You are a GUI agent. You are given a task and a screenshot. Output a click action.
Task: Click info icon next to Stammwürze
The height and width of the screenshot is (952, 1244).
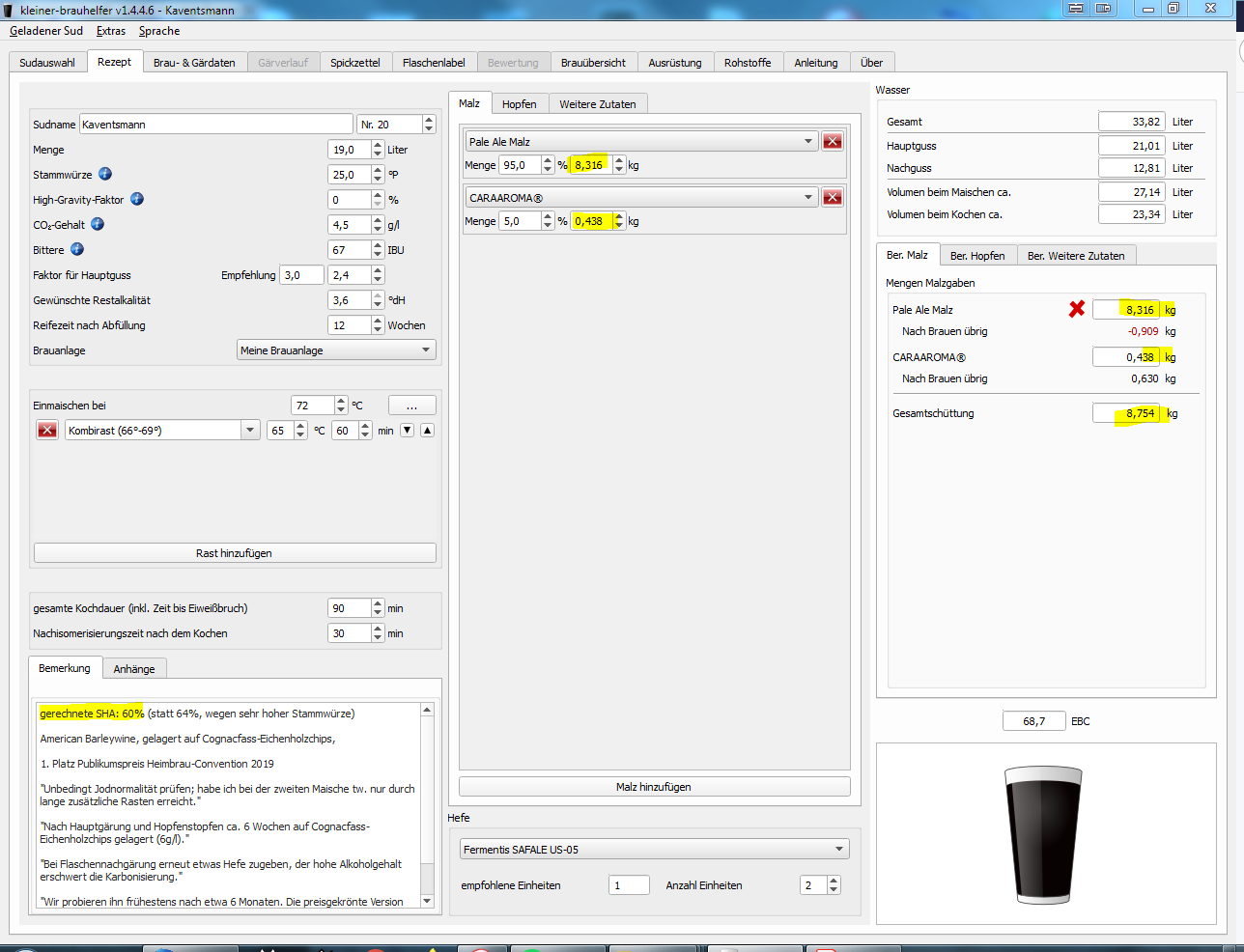pyautogui.click(x=105, y=174)
